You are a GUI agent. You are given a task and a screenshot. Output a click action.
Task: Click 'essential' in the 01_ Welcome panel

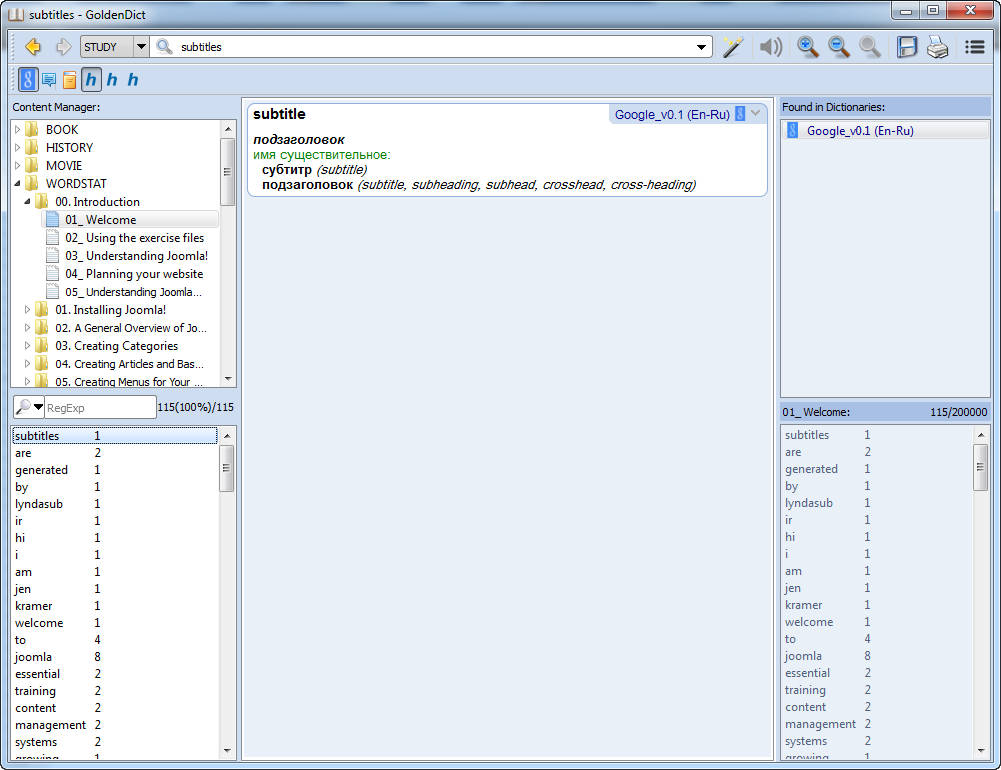pos(808,673)
